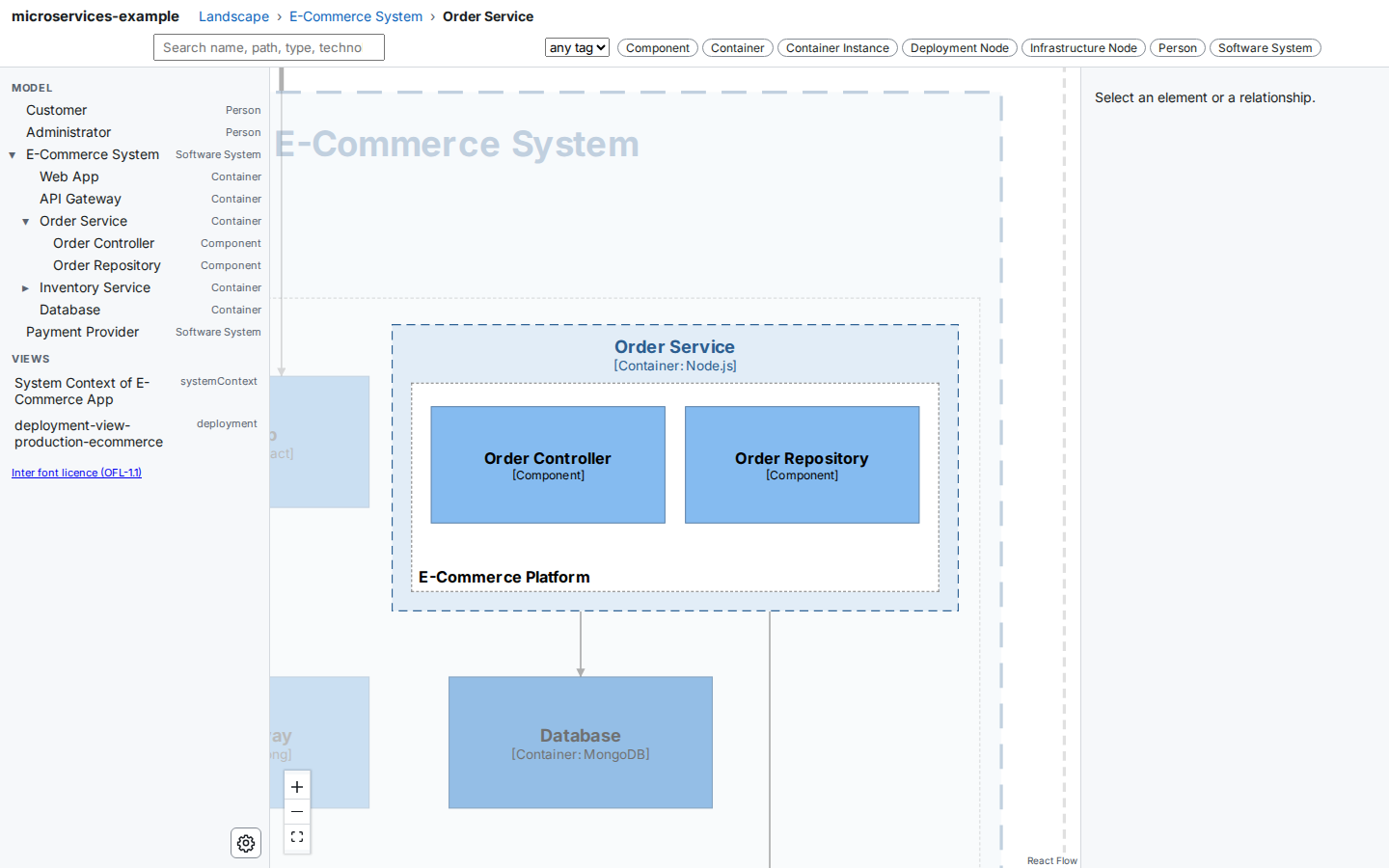Image resolution: width=1389 pixels, height=868 pixels.
Task: Click the search name, path, type field
Action: pos(269,47)
